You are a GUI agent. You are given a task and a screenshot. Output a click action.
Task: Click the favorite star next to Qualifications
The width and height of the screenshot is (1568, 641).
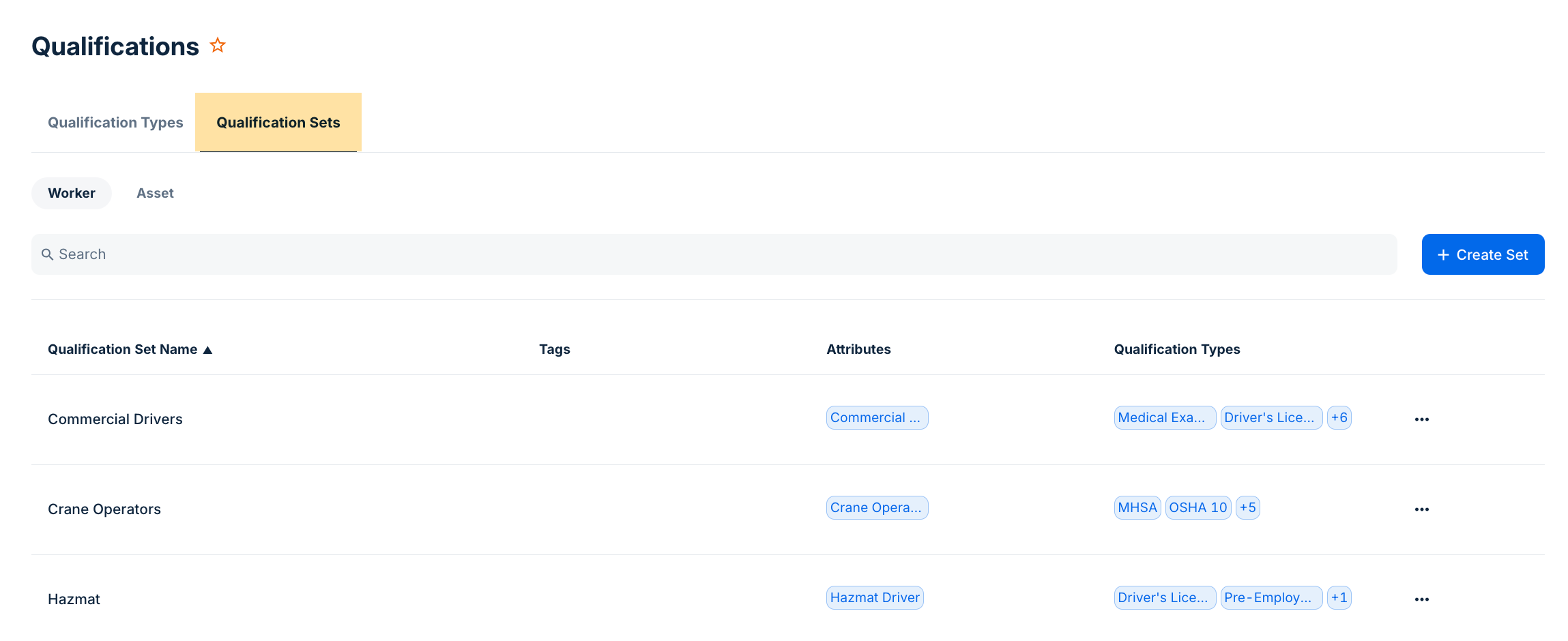217,46
